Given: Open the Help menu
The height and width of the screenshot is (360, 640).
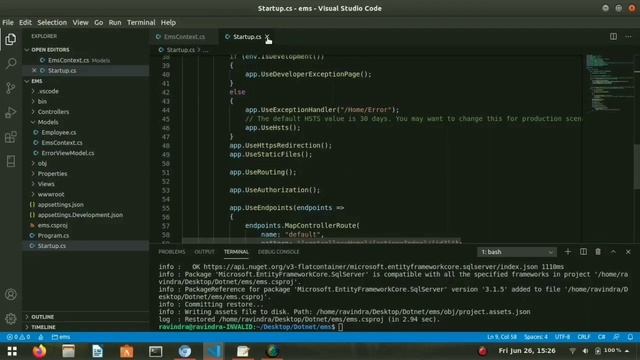Looking at the screenshot, I should point(168,22).
